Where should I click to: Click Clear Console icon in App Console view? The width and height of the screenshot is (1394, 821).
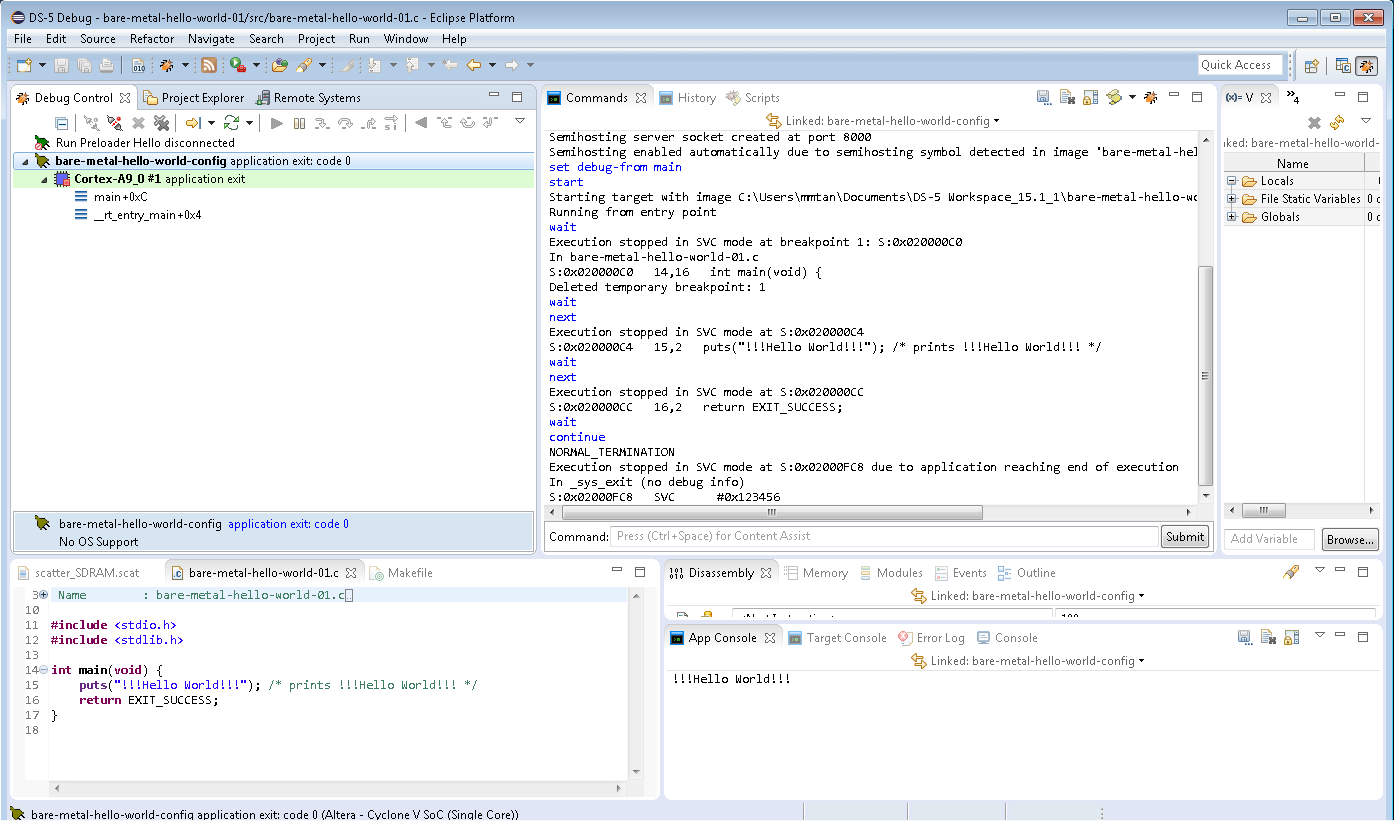coord(1267,638)
